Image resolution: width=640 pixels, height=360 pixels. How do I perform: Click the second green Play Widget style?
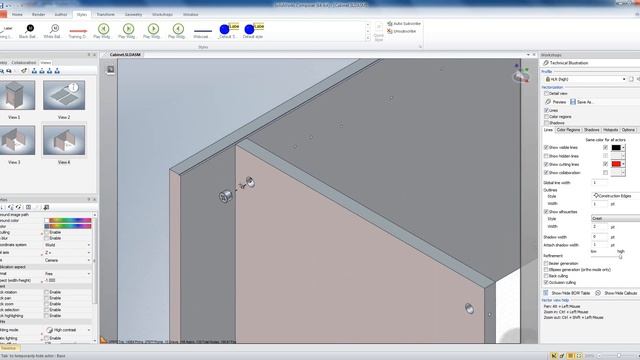click(128, 31)
